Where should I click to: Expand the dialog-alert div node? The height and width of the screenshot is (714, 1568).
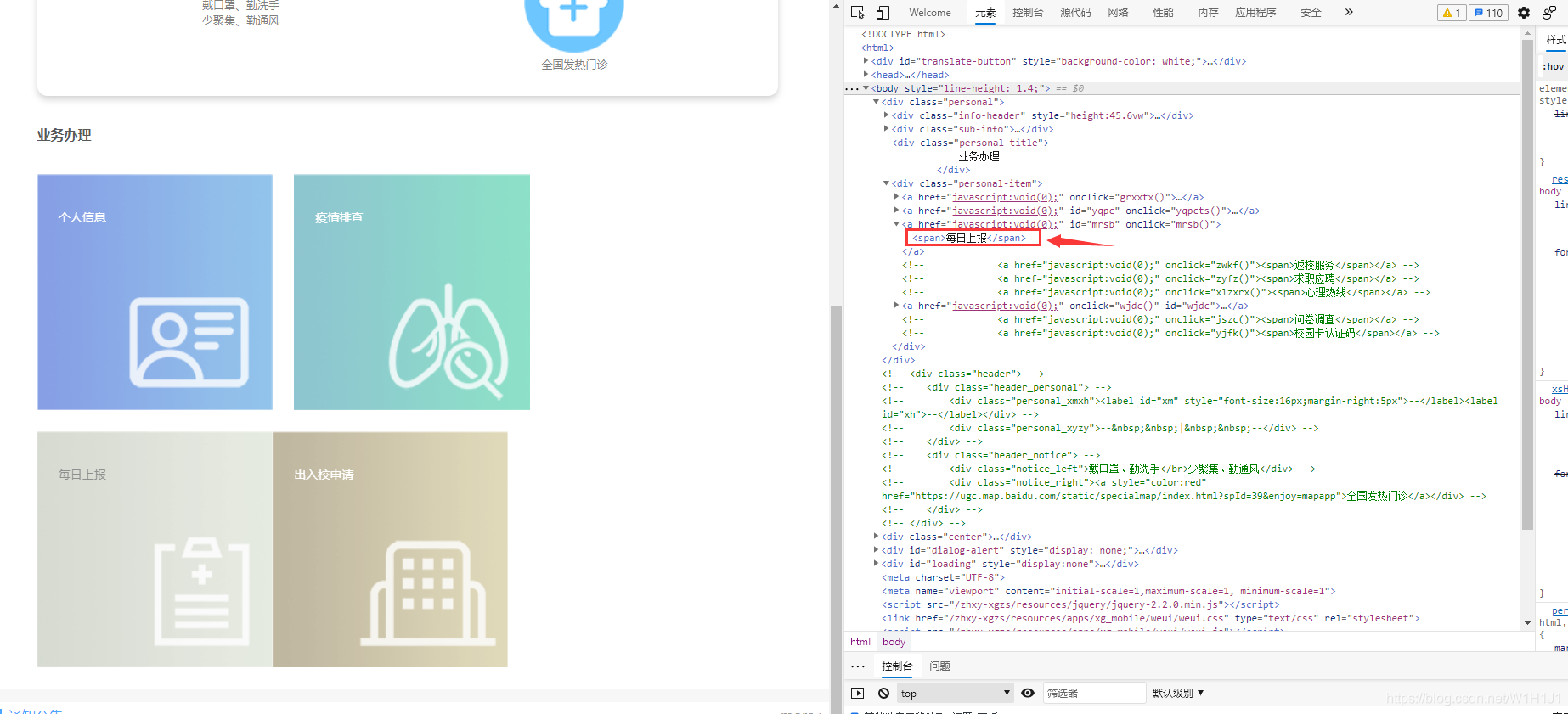(x=877, y=550)
